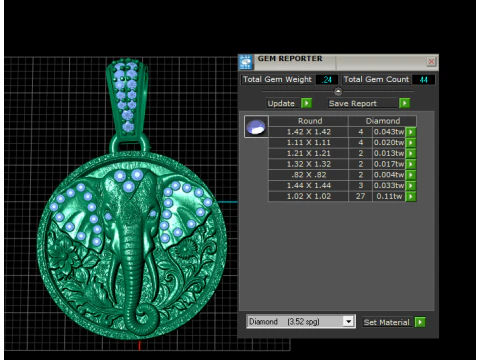Click the count cell showing 27
The width and height of the screenshot is (480, 360).
[x=360, y=196]
